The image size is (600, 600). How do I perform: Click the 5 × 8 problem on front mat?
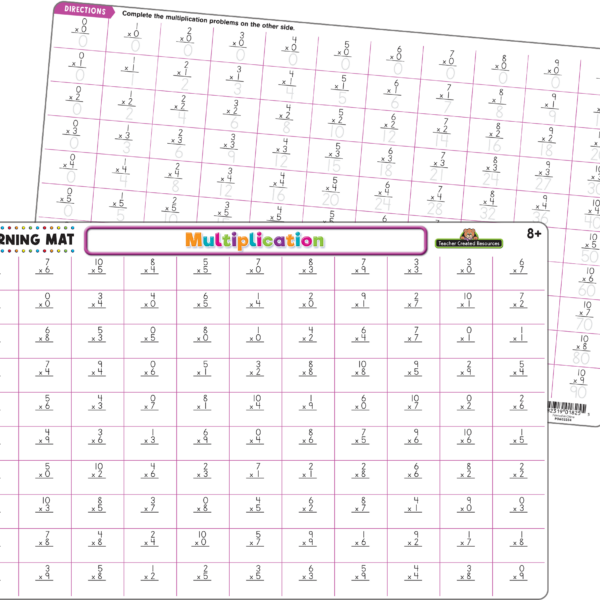click(x=97, y=573)
